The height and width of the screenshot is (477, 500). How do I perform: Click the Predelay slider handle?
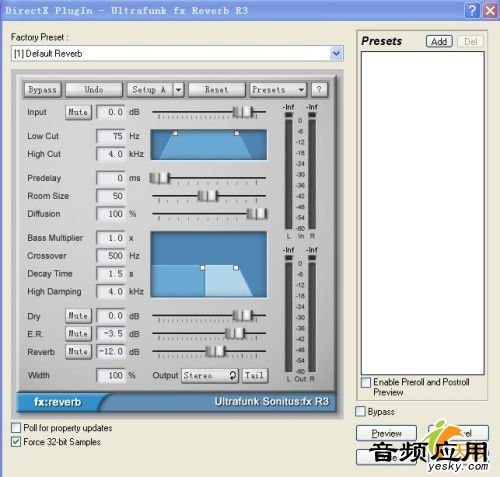pyautogui.click(x=160, y=178)
